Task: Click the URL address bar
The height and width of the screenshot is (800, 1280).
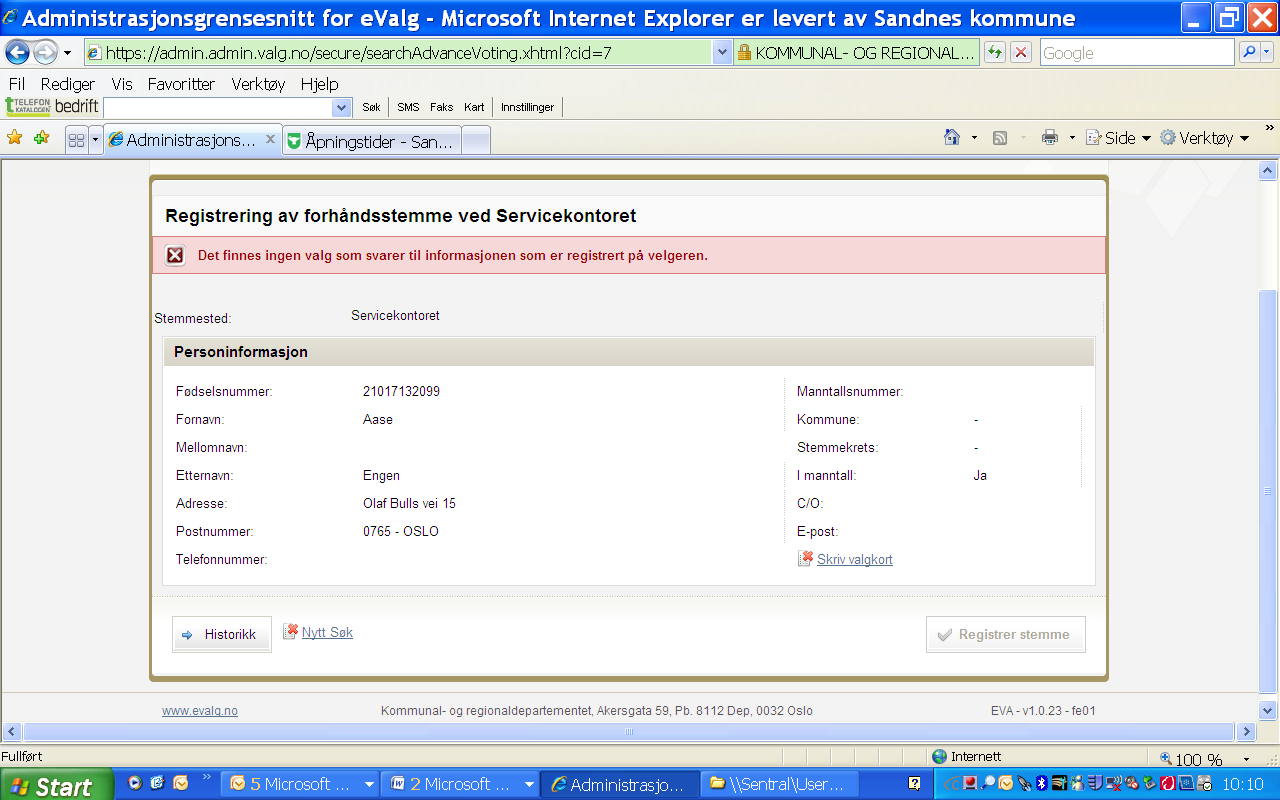Action: [x=398, y=53]
